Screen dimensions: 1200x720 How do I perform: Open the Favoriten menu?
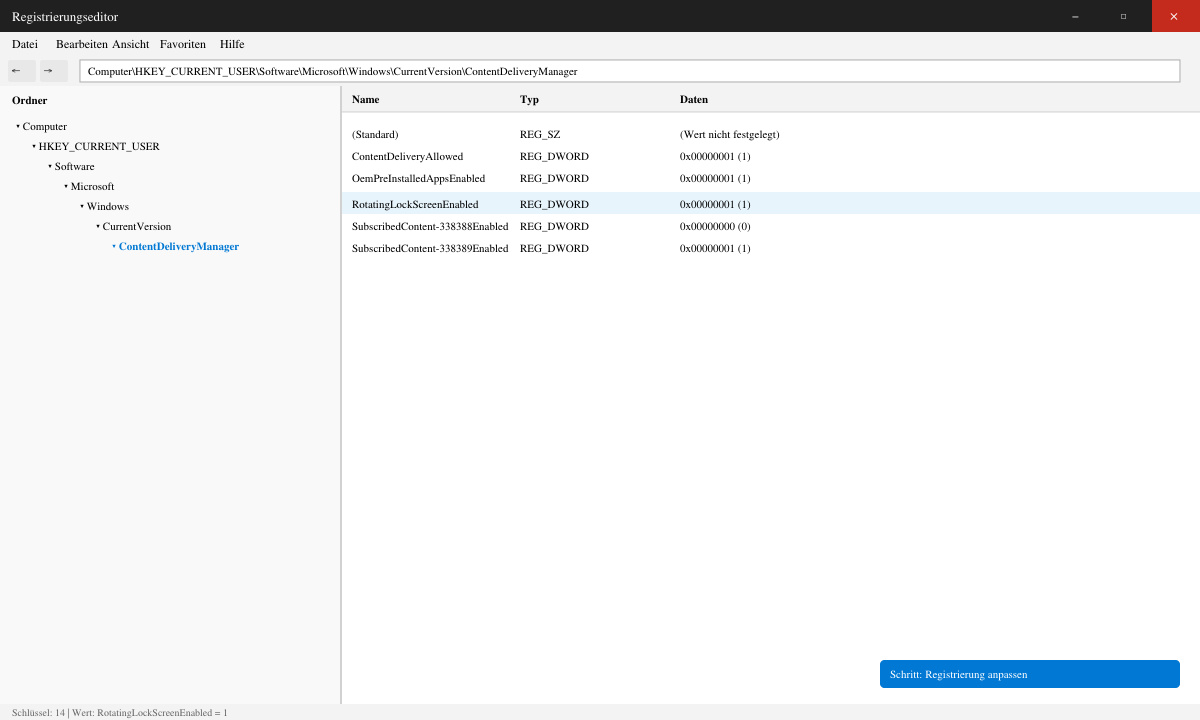pyautogui.click(x=183, y=44)
